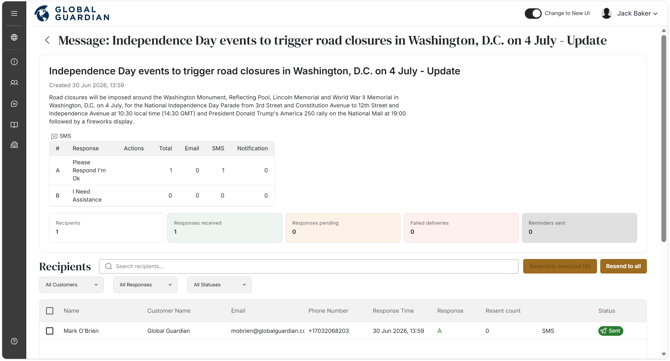Open the alerts info icon in sidebar
This screenshot has width=670, height=361.
point(14,62)
